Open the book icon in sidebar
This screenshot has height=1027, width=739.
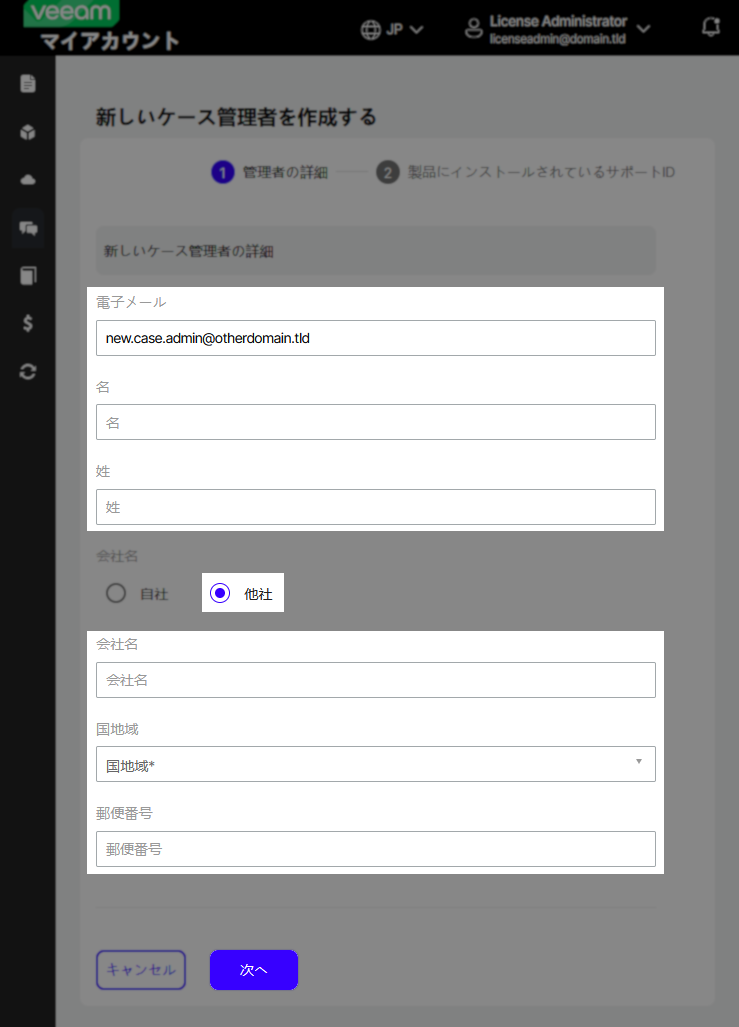click(x=28, y=276)
